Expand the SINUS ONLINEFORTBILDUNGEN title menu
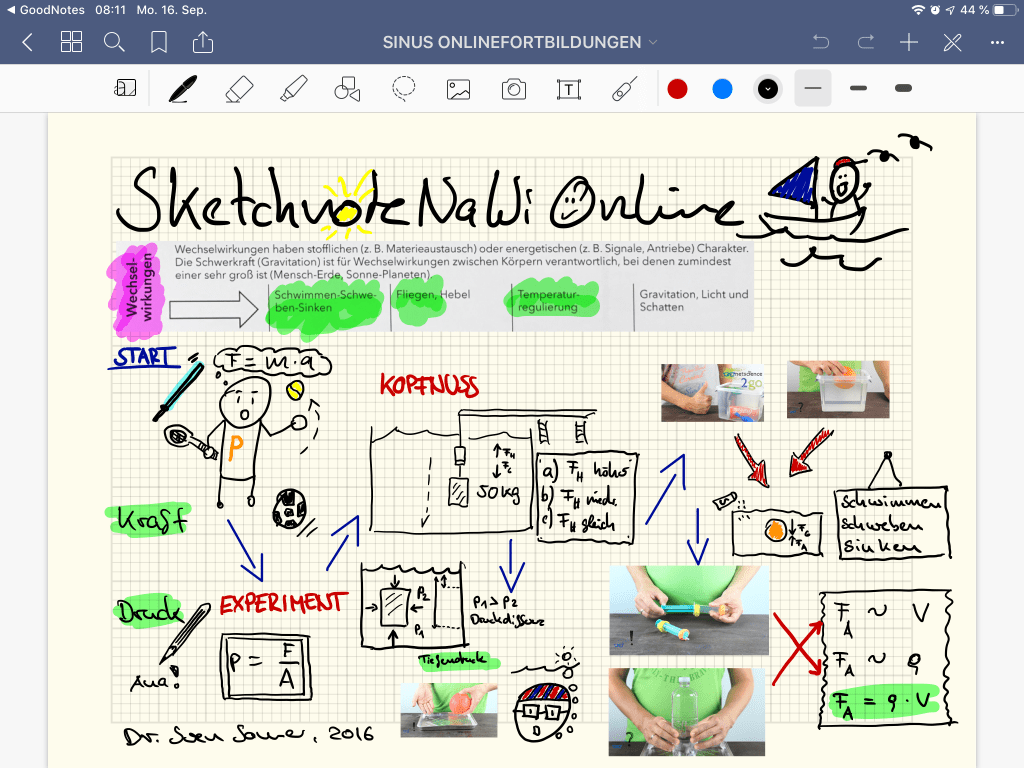The image size is (1024, 768). click(520, 42)
